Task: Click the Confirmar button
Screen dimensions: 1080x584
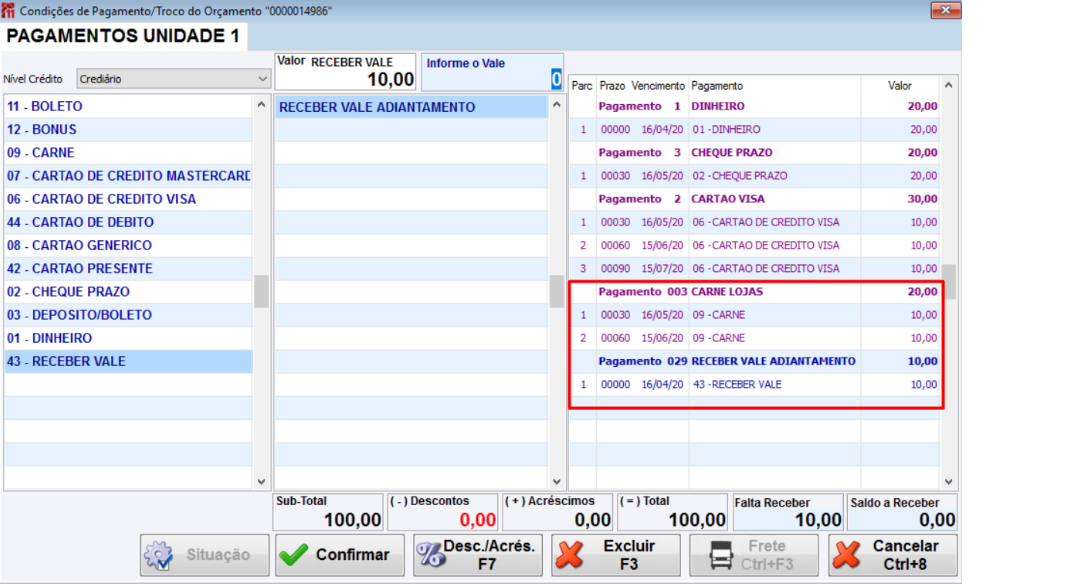Action: coord(340,555)
